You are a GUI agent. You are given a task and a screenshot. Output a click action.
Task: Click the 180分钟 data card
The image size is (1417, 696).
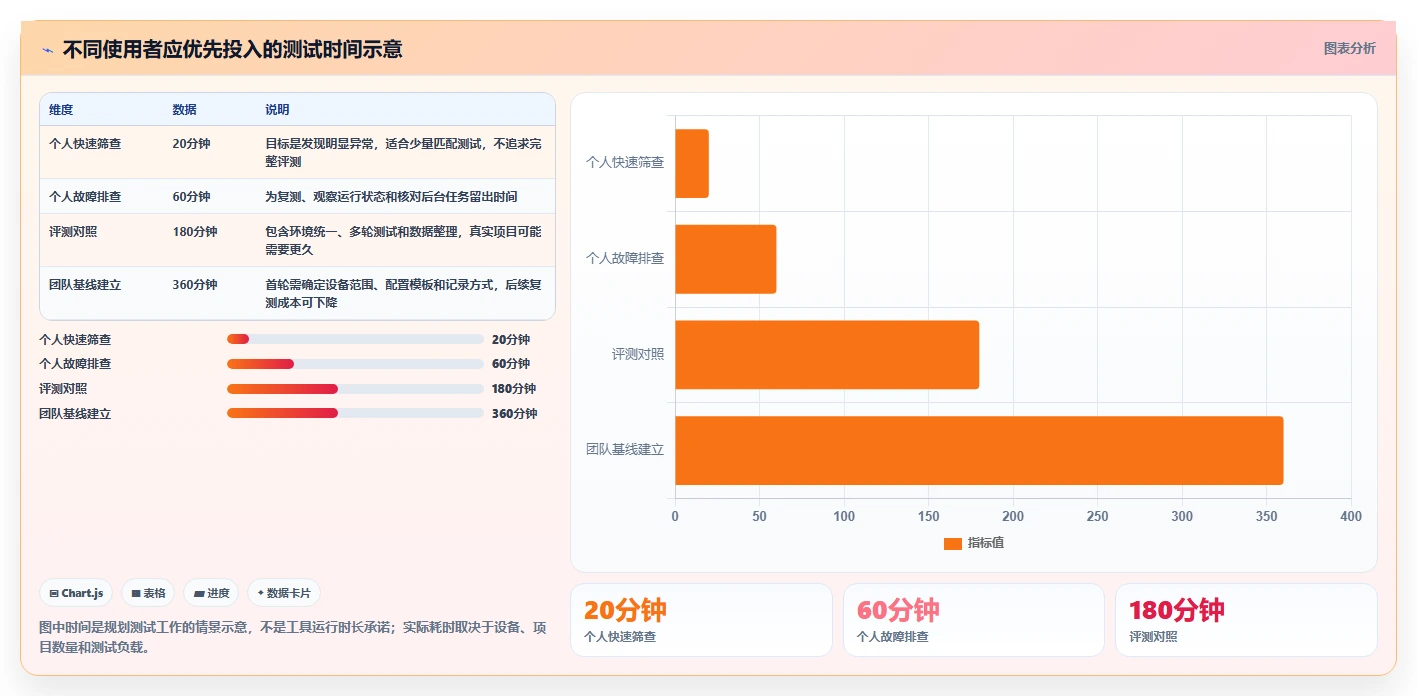pyautogui.click(x=1246, y=620)
